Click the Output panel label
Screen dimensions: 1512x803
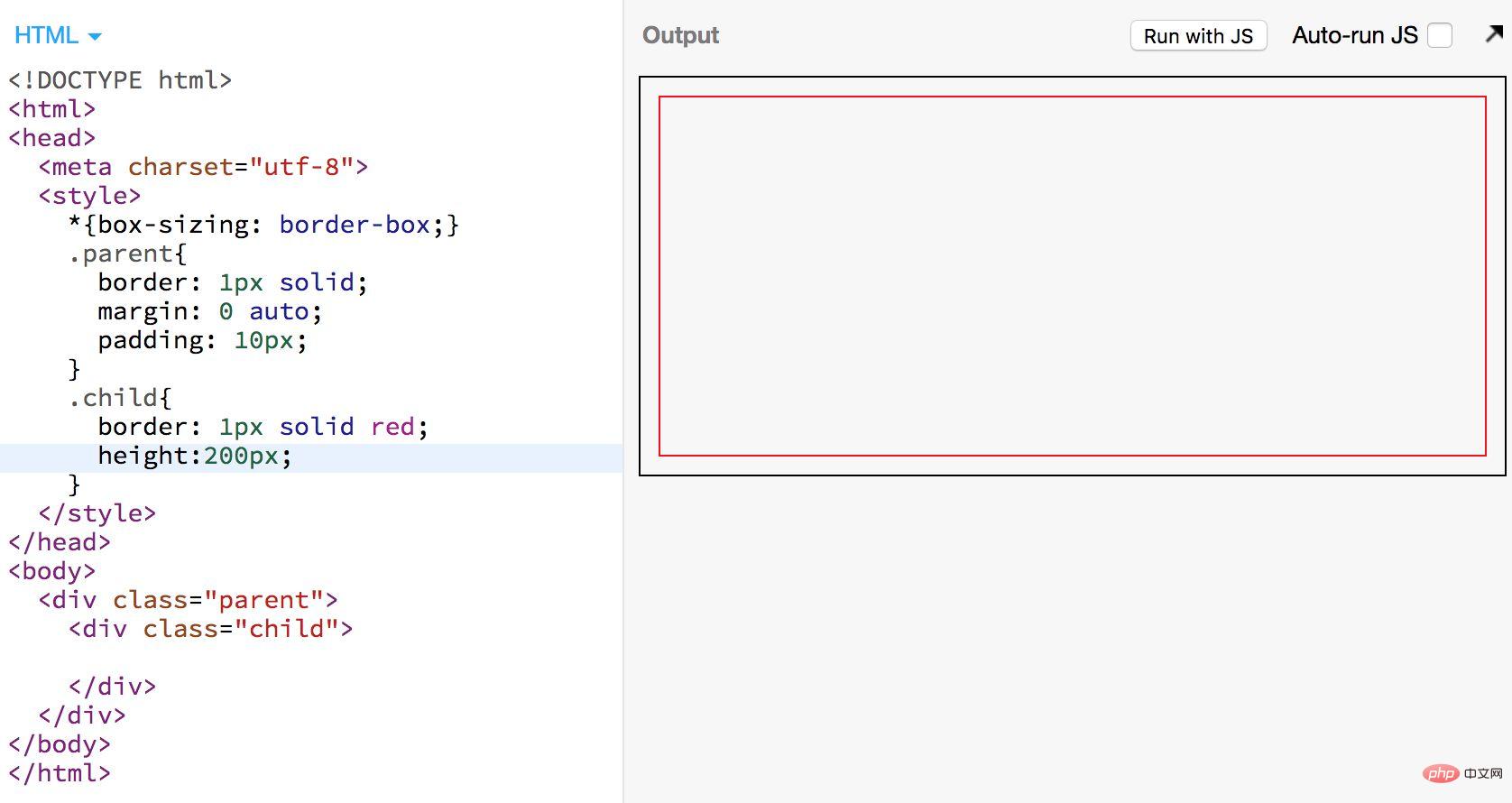point(680,35)
